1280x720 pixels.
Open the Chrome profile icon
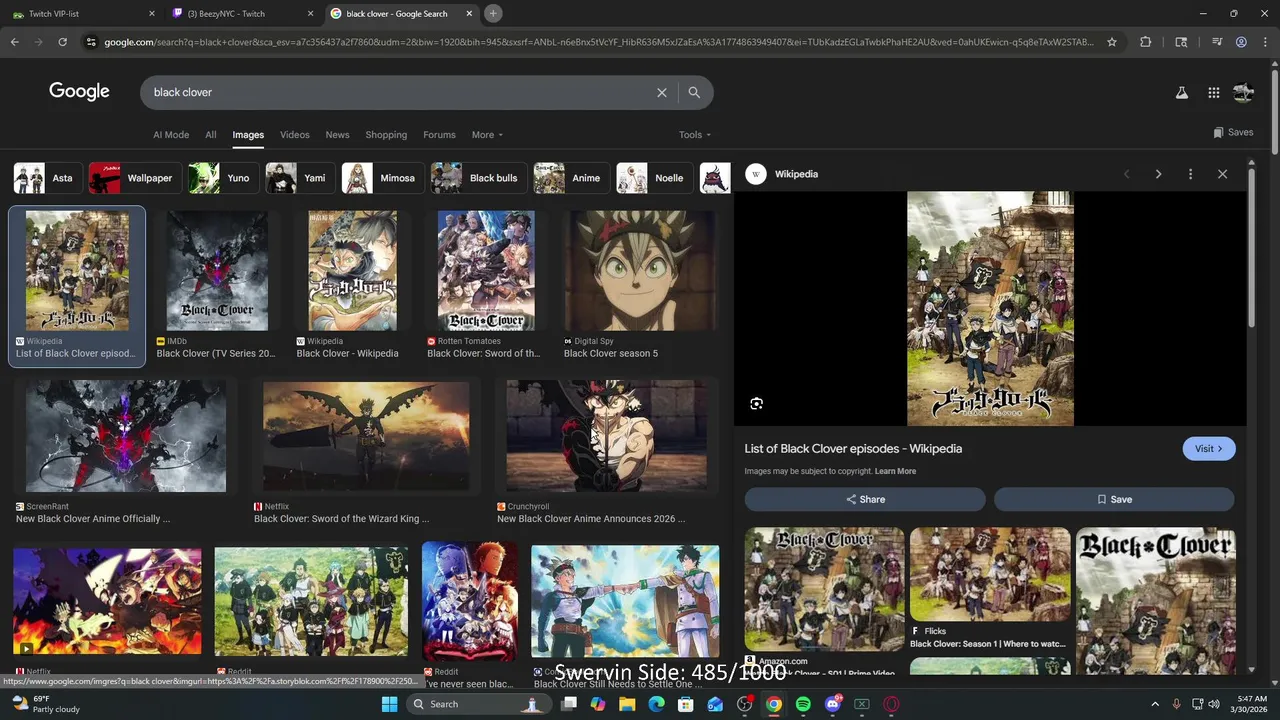(1241, 42)
